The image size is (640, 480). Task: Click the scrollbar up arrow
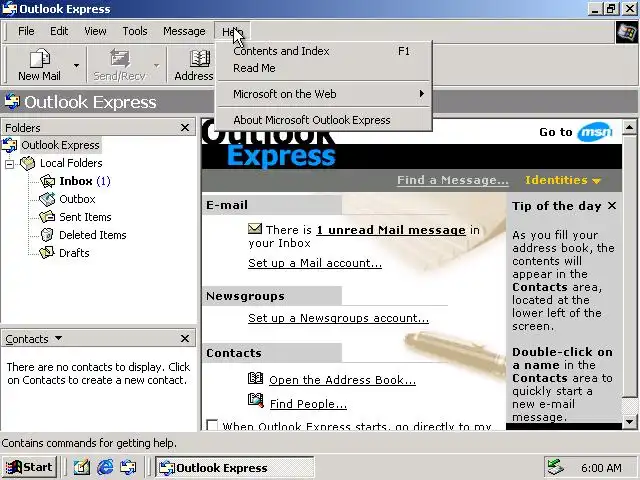(630, 128)
